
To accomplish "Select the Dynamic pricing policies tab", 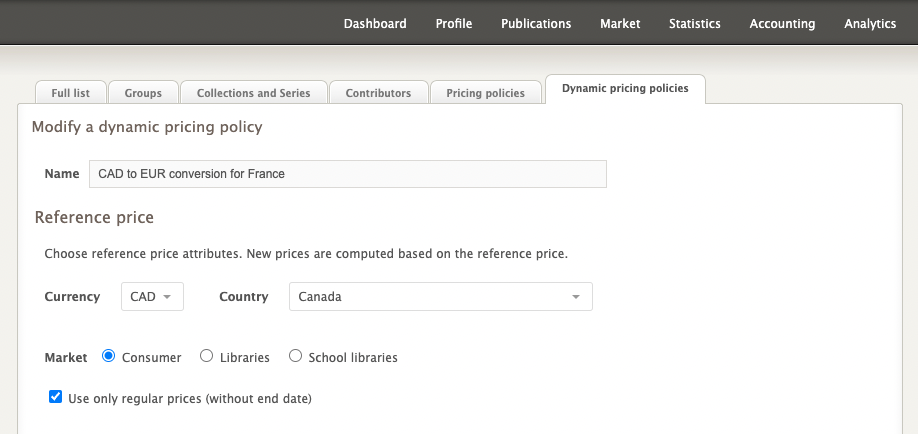I will click(x=625, y=89).
